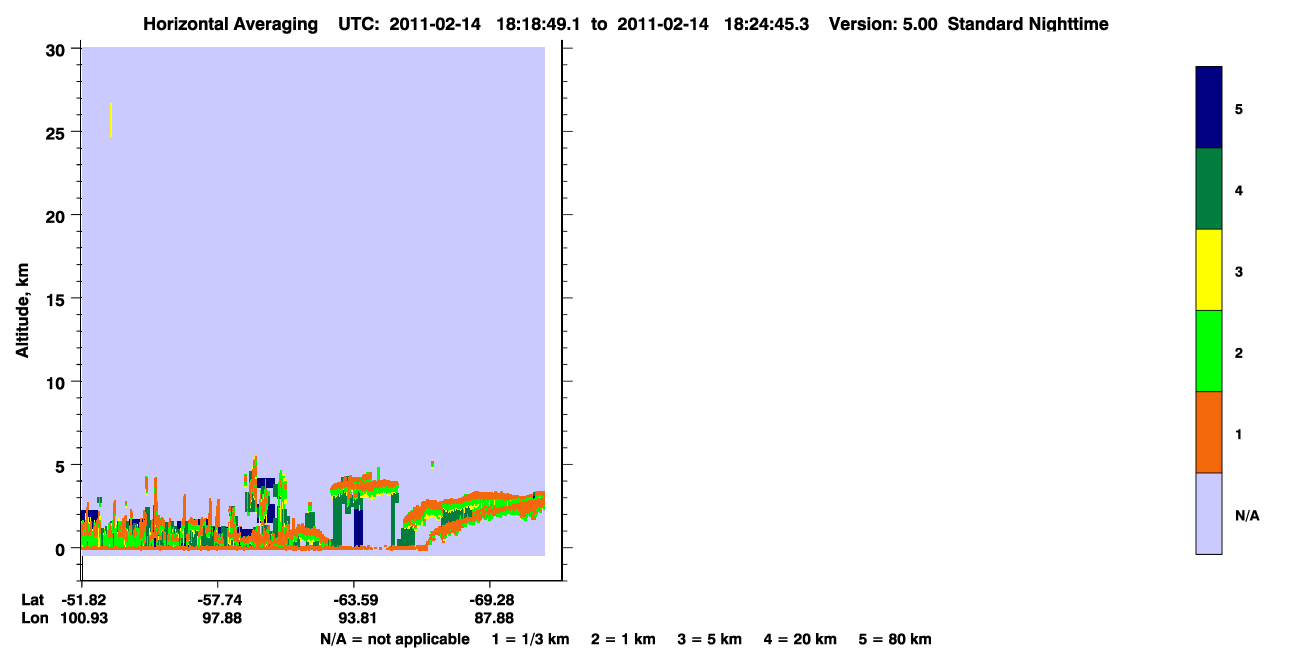Click the latitude value '-57.74'
1300x667 pixels.
pyautogui.click(x=218, y=600)
